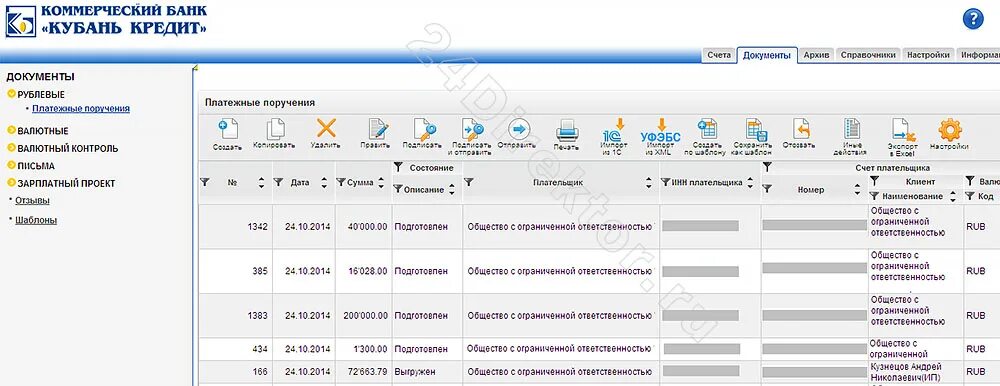This screenshot has height=386, width=1000.
Task: Open the Платежные поручения sidebar link
Action: point(81,108)
